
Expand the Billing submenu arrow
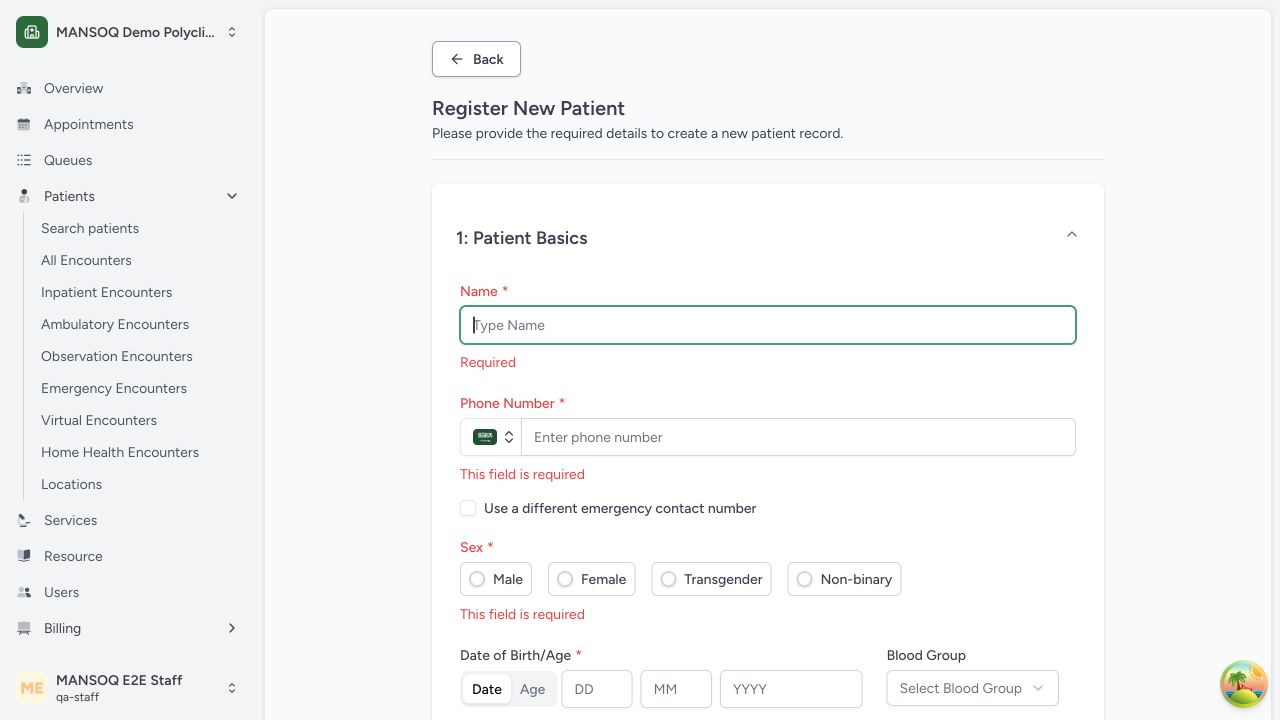(x=232, y=628)
